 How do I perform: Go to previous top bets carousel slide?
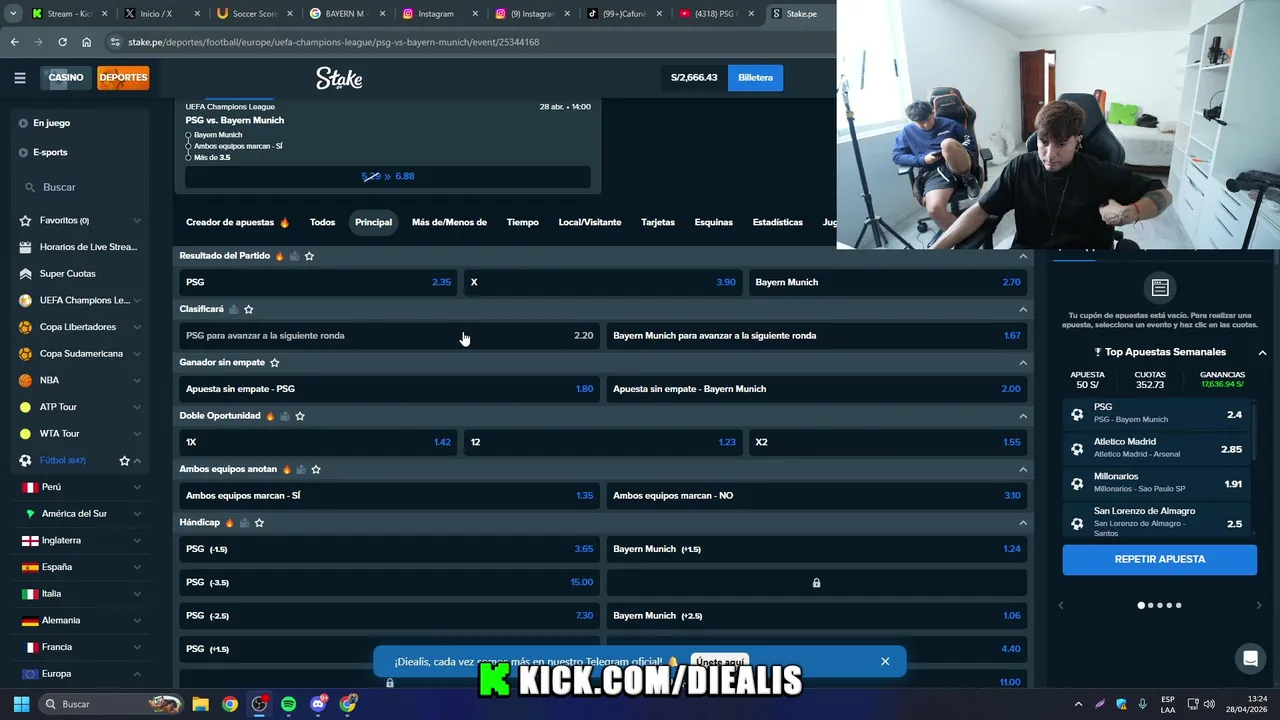pos(1061,605)
